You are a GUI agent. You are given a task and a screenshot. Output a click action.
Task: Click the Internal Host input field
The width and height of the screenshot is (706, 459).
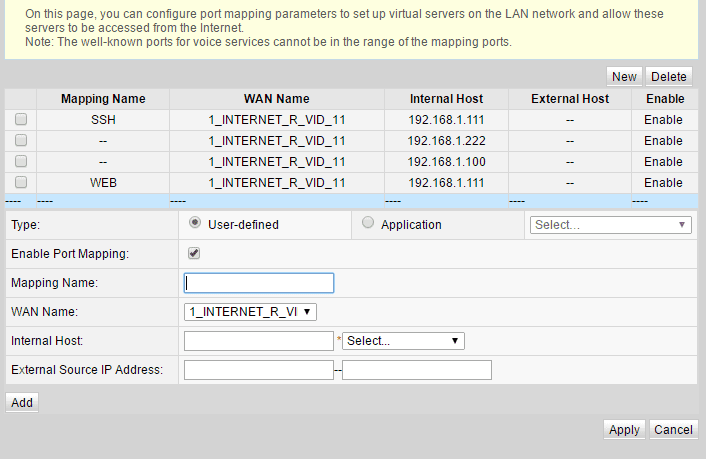259,341
